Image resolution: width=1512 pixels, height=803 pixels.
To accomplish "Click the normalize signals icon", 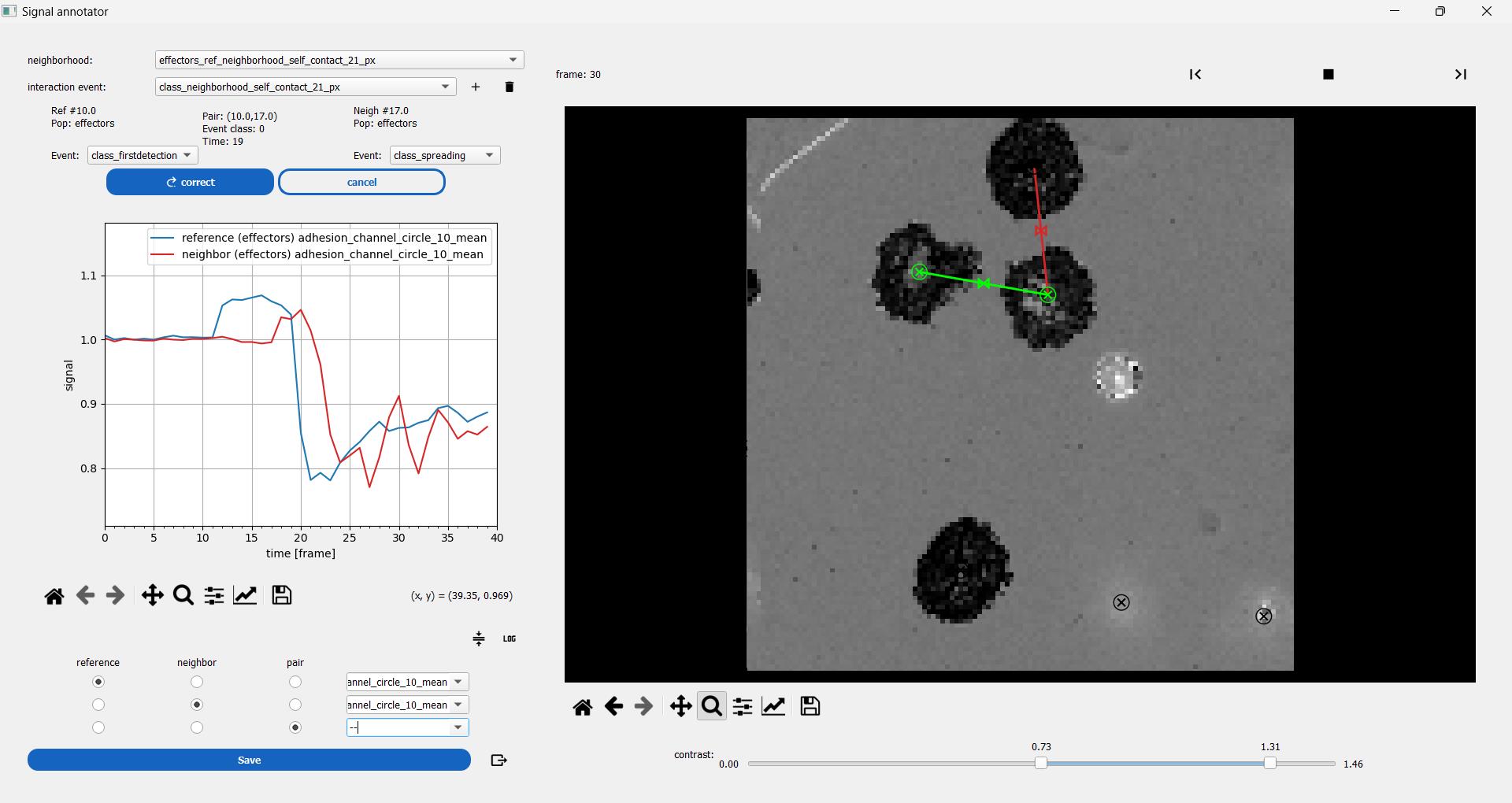I will [x=479, y=638].
